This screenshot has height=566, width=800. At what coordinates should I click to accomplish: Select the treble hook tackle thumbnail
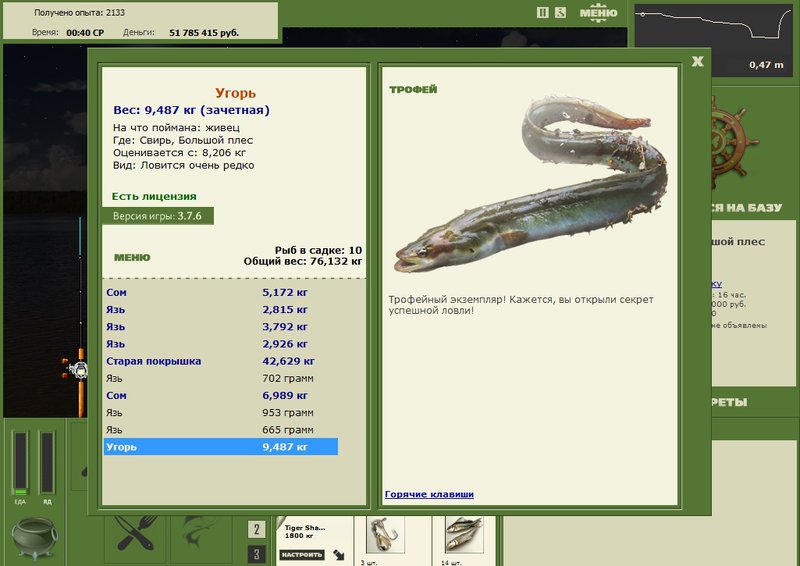[386, 535]
